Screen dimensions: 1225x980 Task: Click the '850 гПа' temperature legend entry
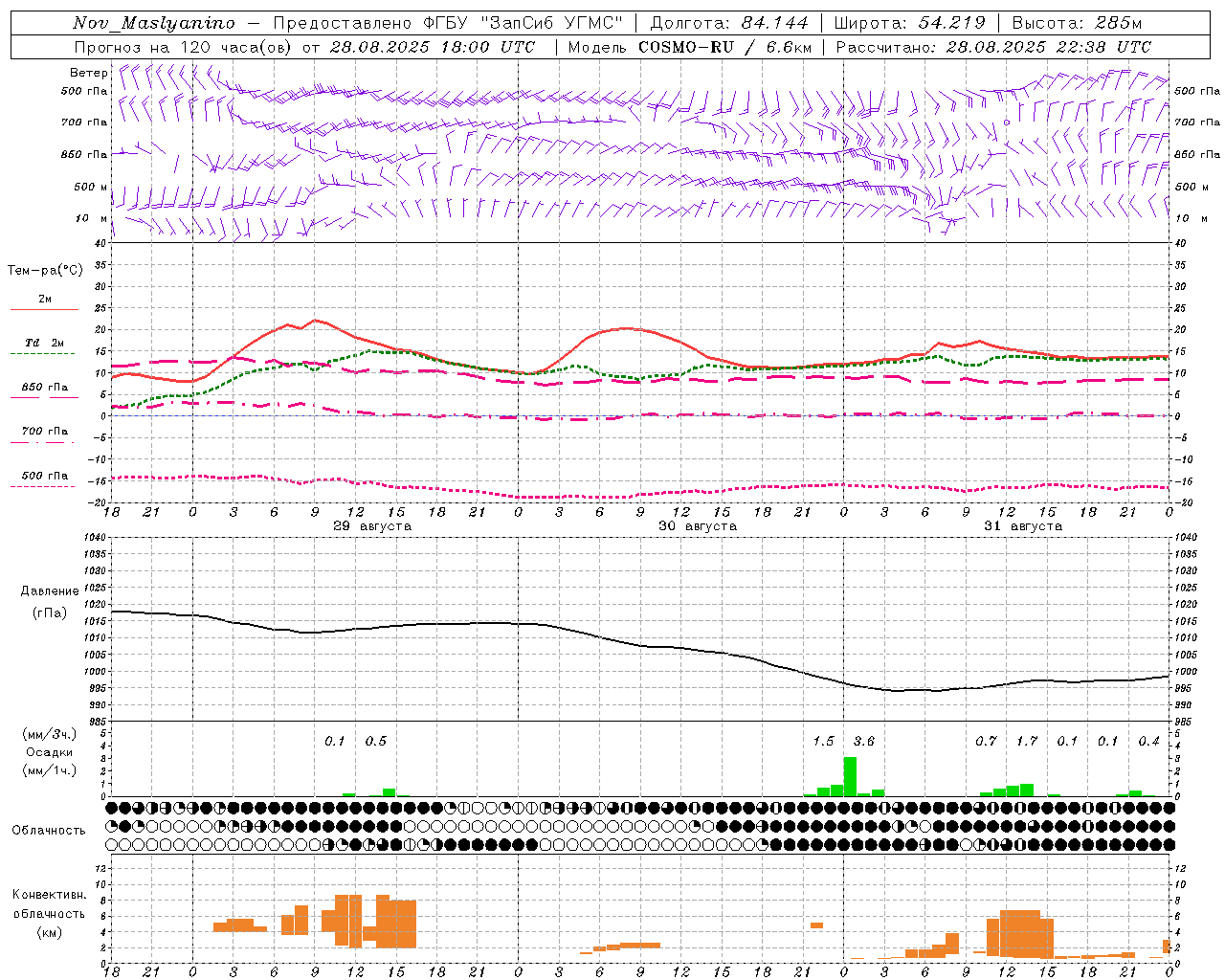coord(44,388)
